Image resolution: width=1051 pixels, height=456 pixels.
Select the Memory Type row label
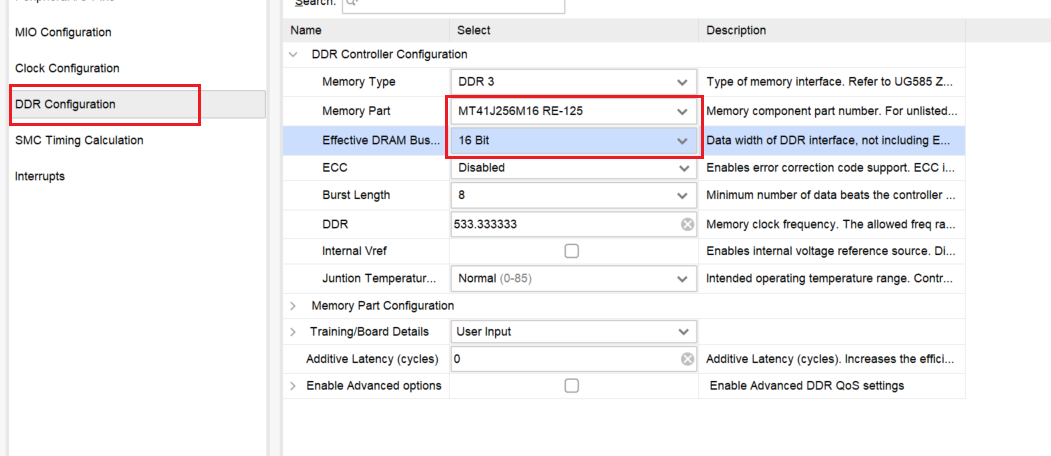[x=359, y=82]
